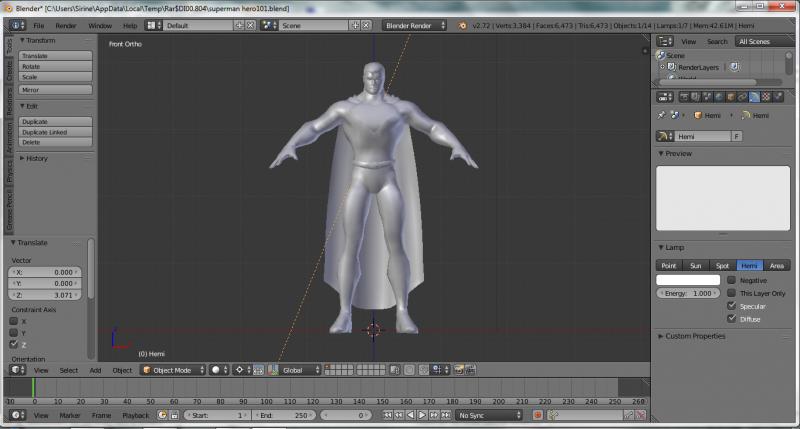The image size is (800, 429).
Task: Enable the Negative lamp checkbox
Action: [x=731, y=280]
